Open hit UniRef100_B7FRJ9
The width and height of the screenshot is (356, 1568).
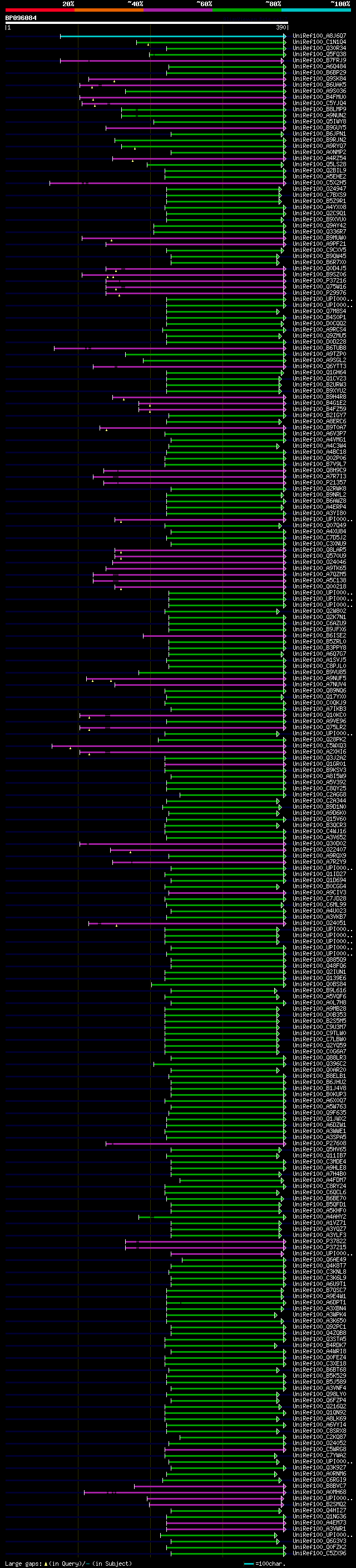(319, 60)
